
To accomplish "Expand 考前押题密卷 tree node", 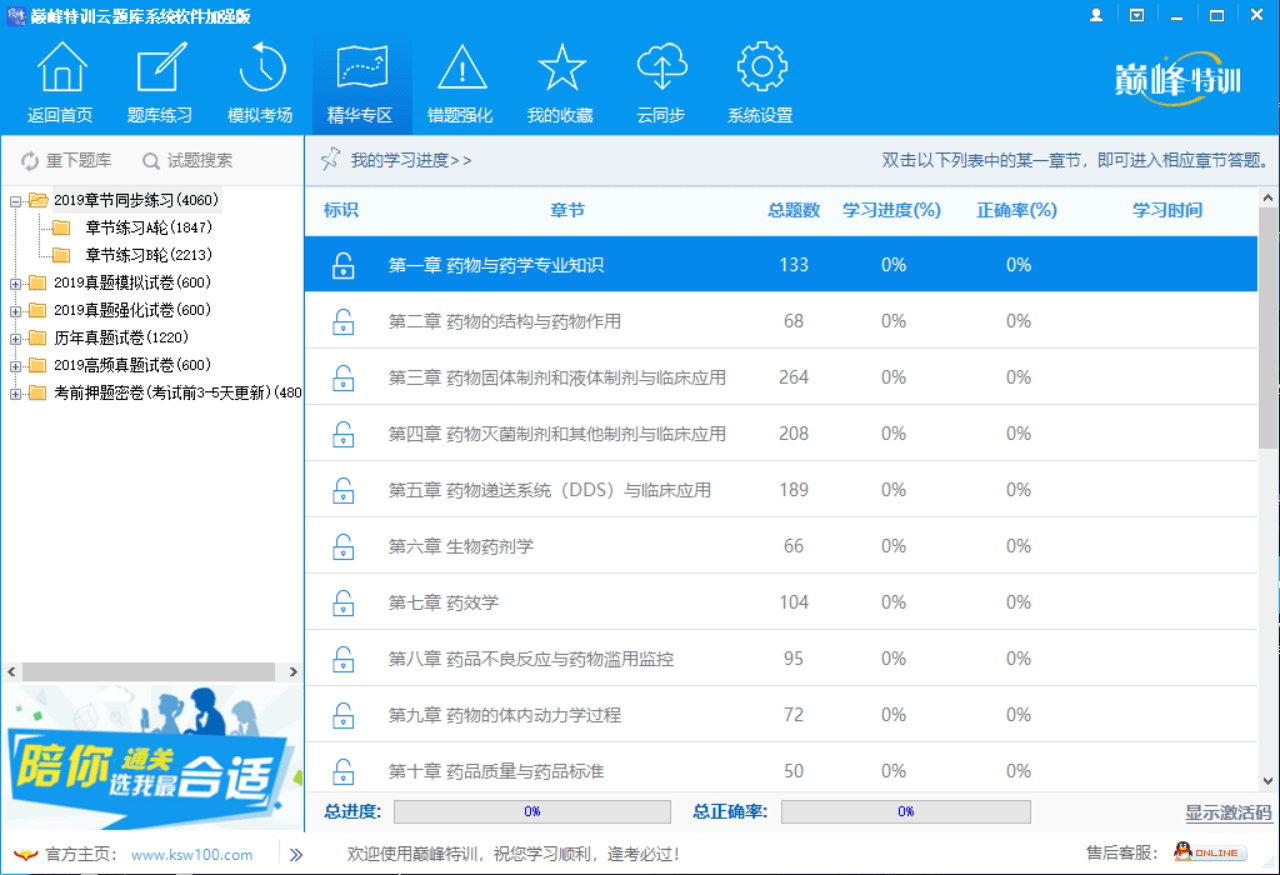I will pyautogui.click(x=15, y=393).
